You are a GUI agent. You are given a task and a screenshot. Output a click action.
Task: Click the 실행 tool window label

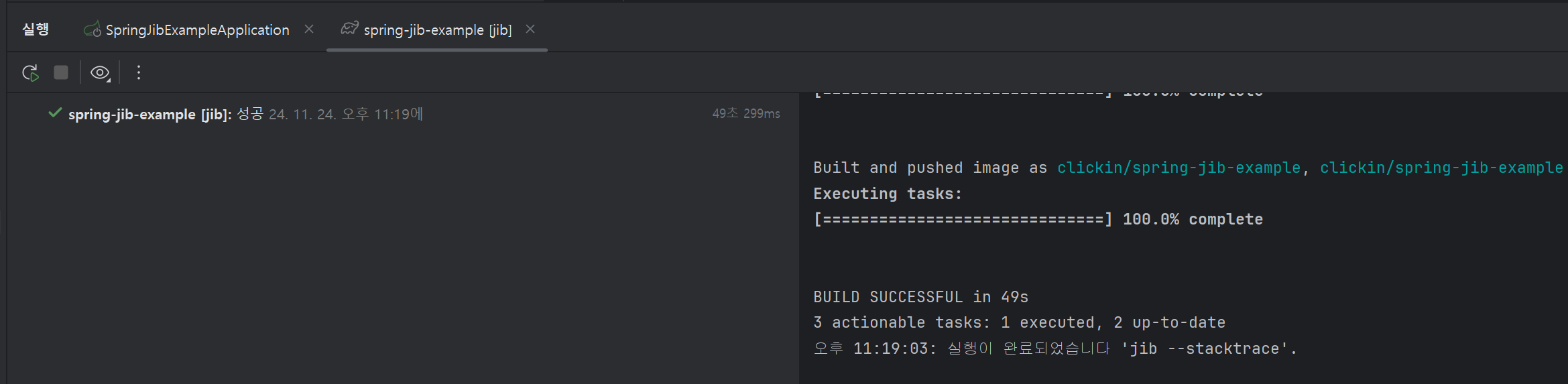coord(36,29)
